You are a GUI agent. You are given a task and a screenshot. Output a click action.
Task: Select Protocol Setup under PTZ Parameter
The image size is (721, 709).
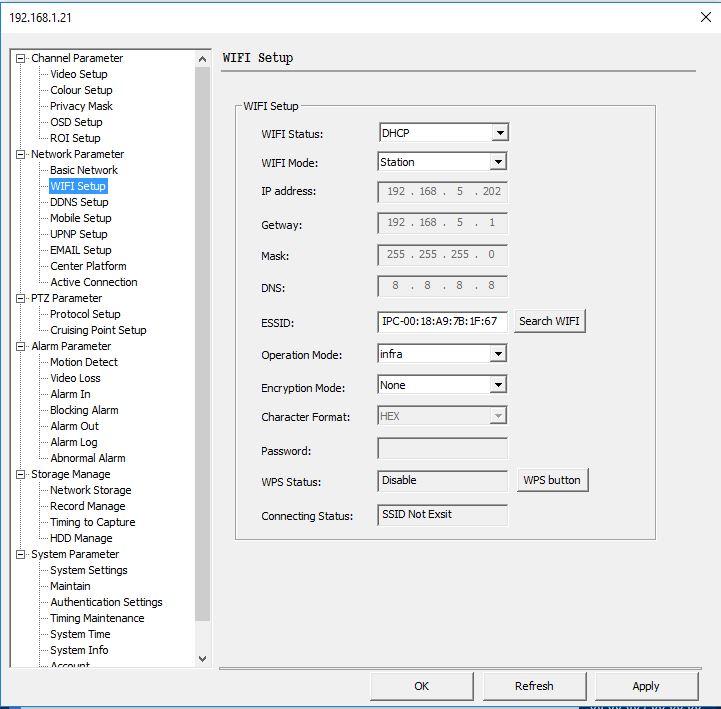click(85, 314)
